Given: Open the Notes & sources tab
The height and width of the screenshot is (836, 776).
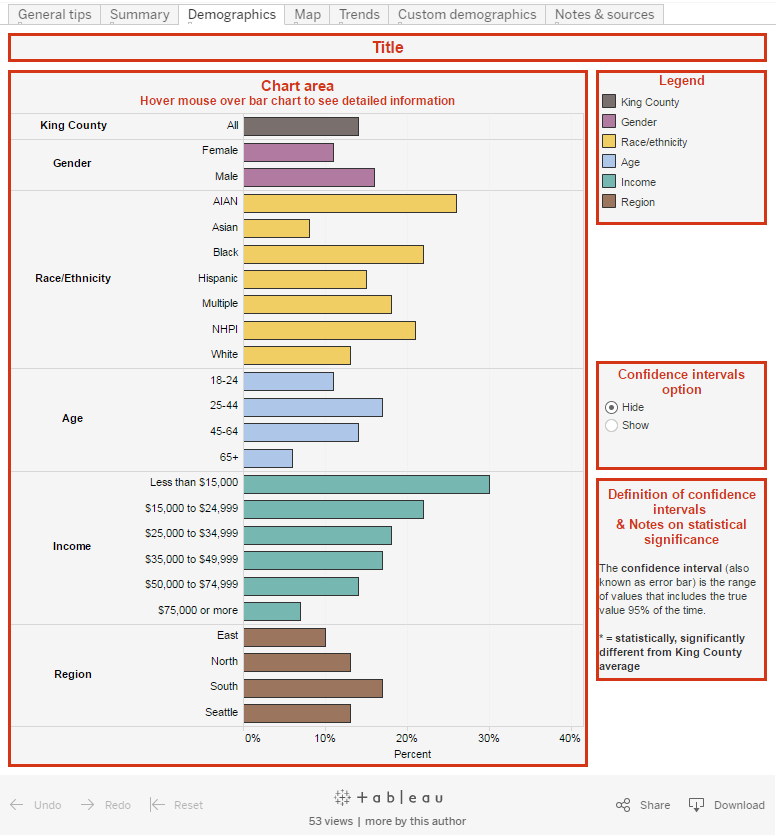Looking at the screenshot, I should (604, 15).
